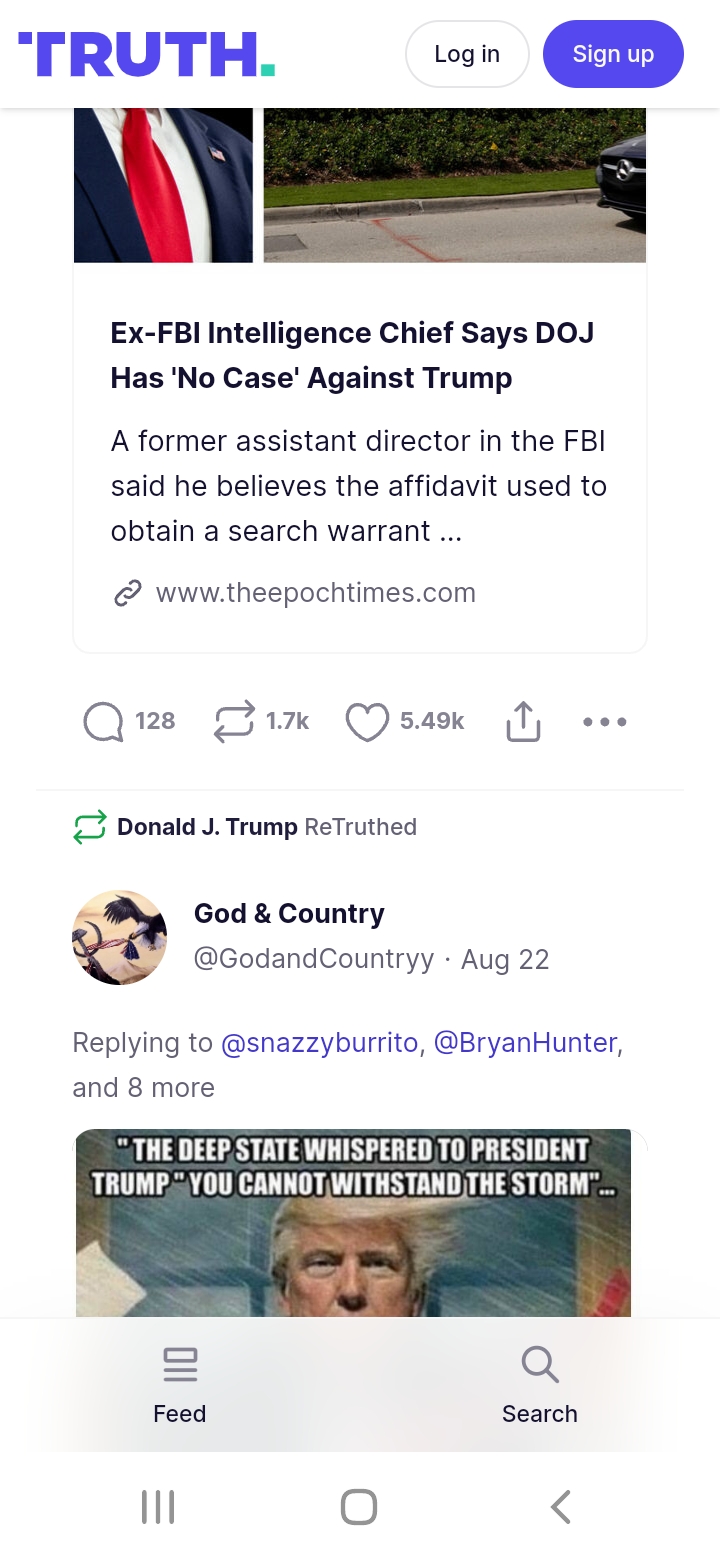Tap the Android back navigation icon
Screen dimensions: 720x1560
point(561,1507)
